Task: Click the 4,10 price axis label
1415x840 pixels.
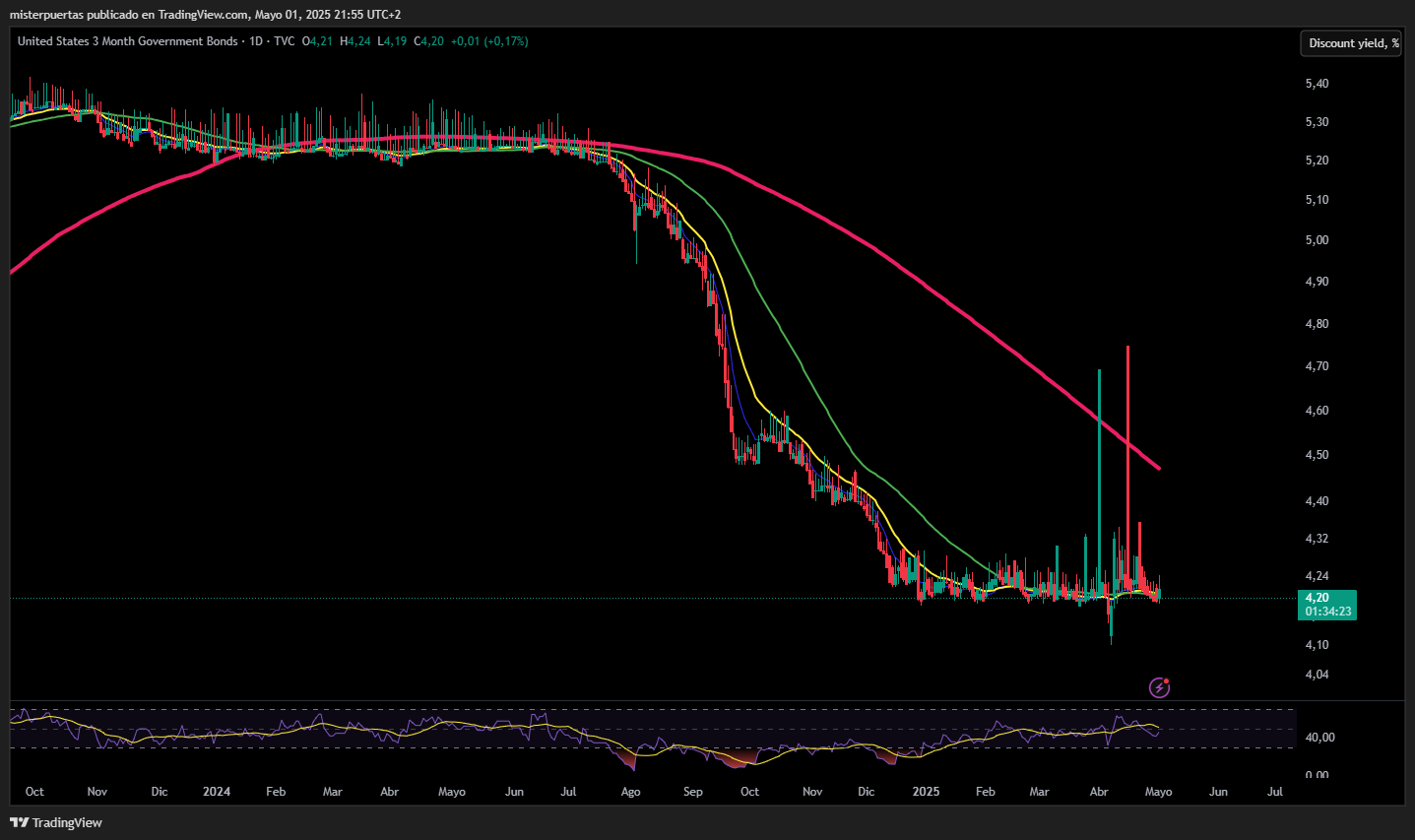Action: 1317,645
